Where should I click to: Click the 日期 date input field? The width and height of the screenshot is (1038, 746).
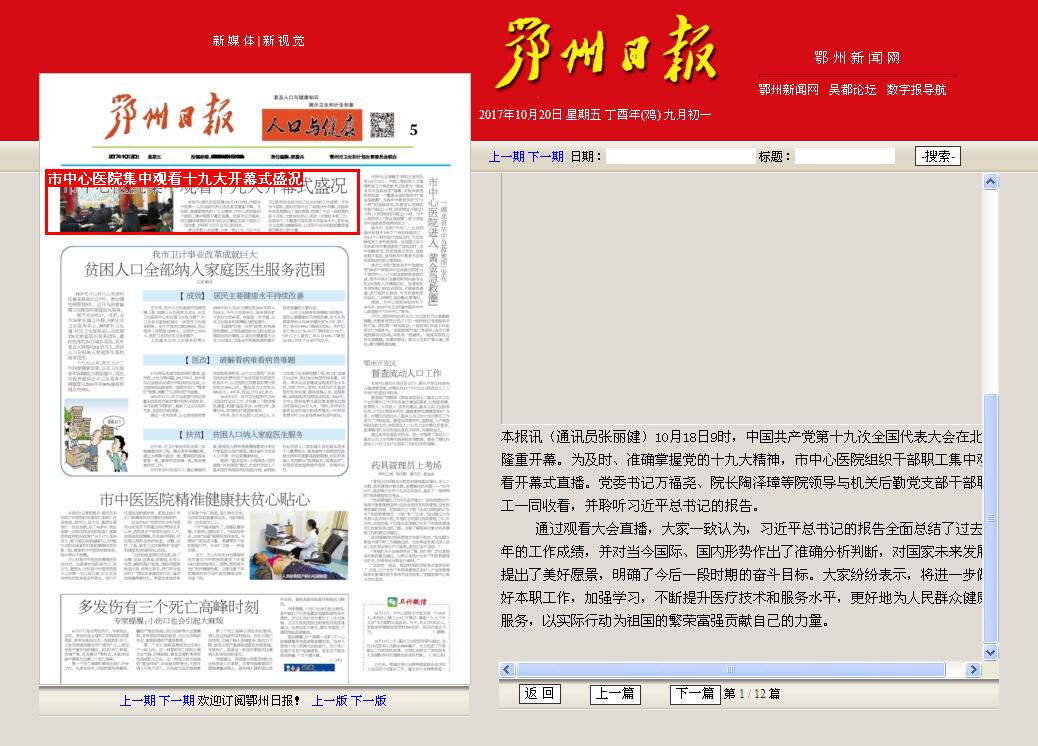[x=680, y=157]
